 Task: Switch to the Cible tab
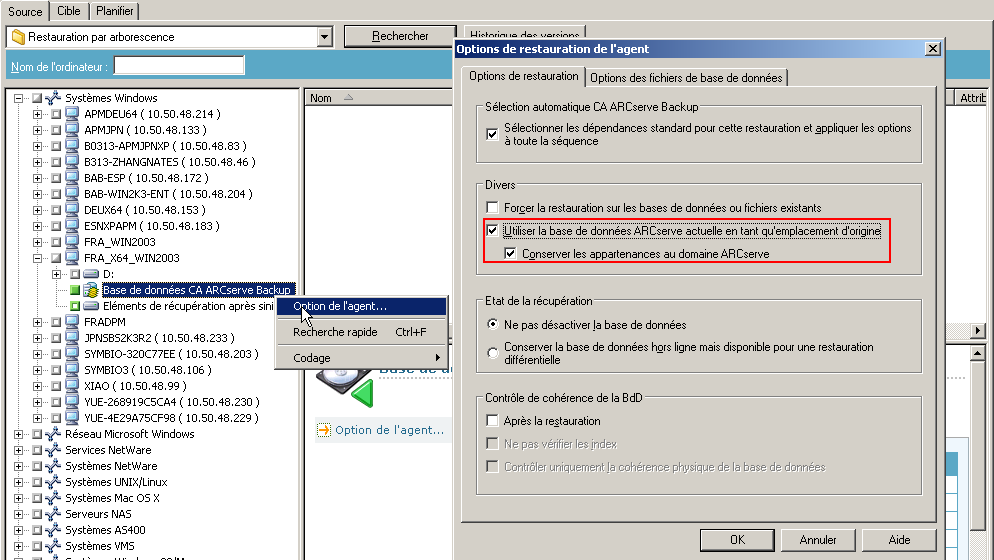pyautogui.click(x=68, y=11)
